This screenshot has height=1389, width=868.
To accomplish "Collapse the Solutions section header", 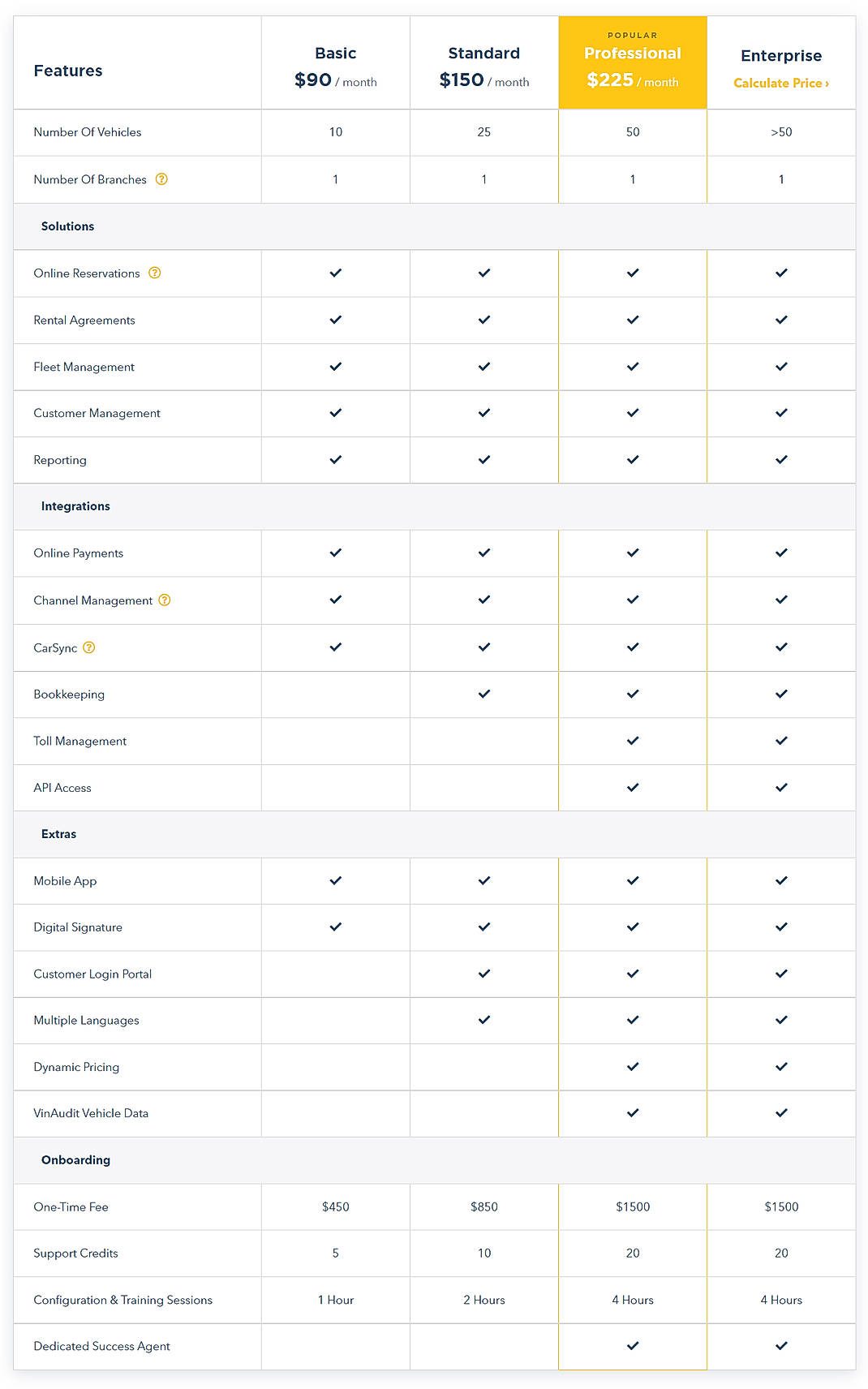I will (68, 226).
